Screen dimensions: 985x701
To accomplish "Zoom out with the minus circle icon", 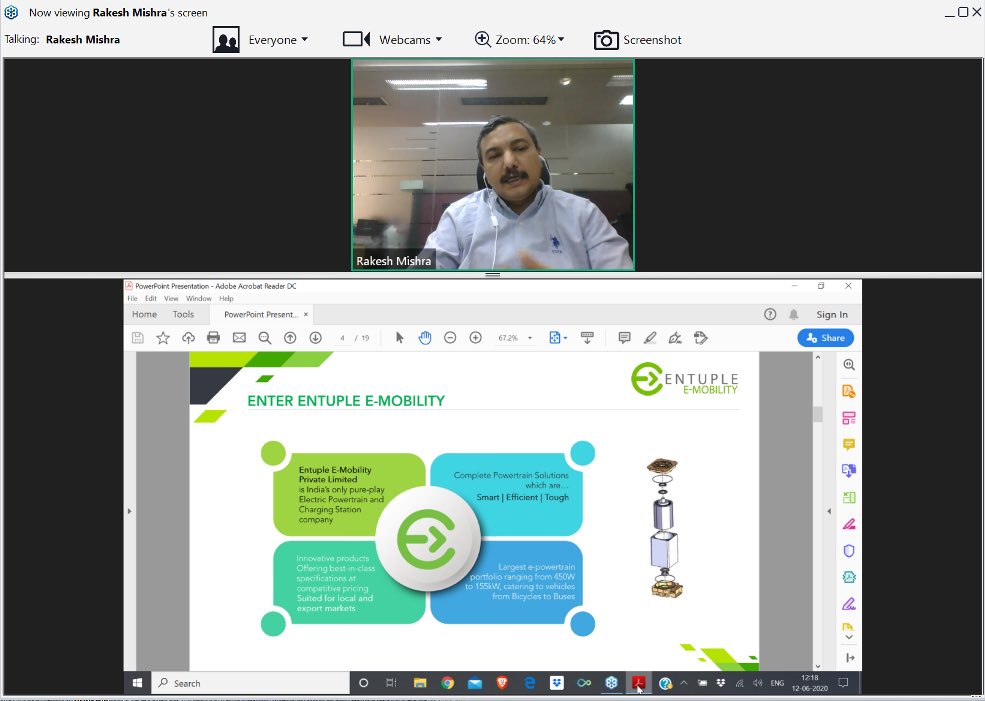I will [450, 338].
